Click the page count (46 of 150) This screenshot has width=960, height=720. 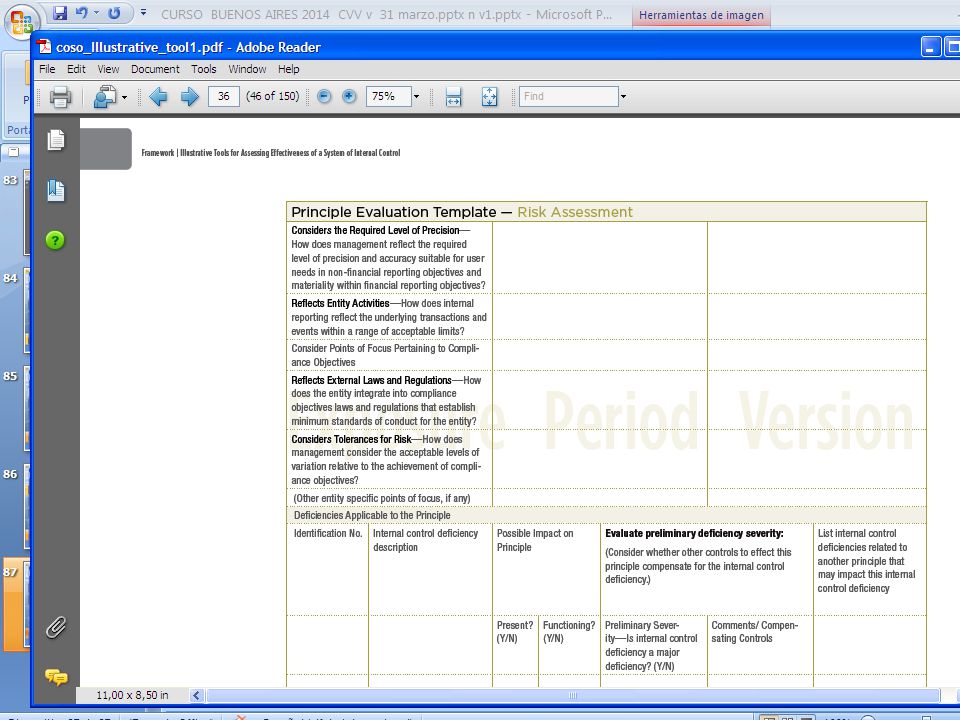tap(272, 96)
